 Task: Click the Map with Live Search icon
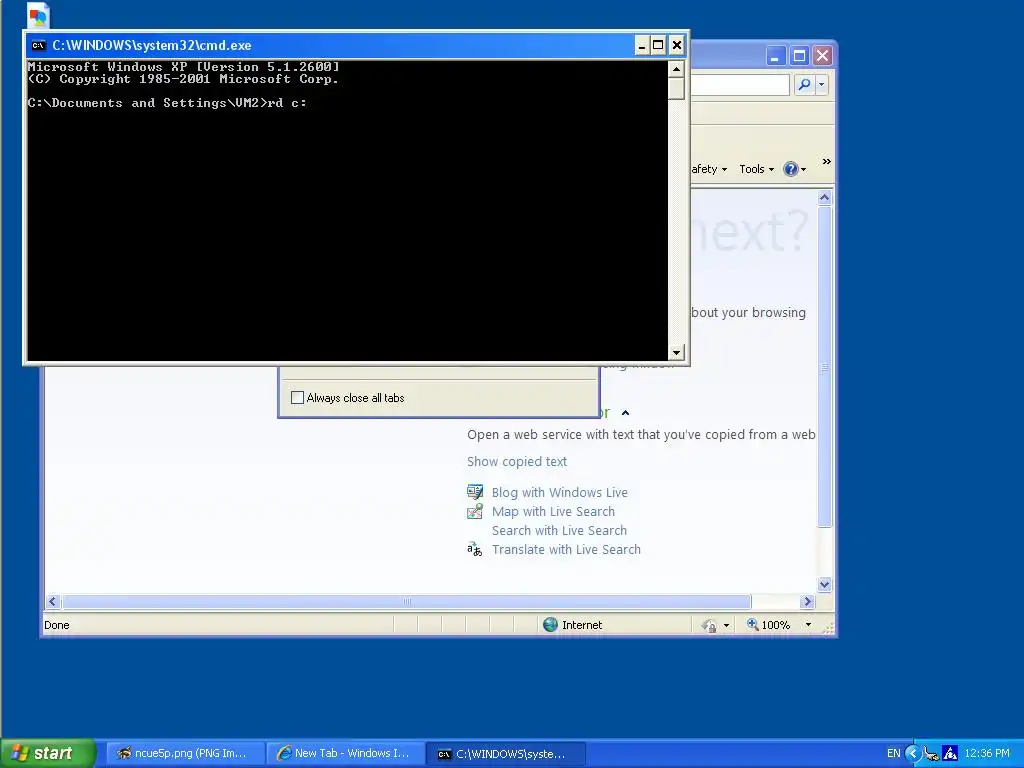[x=475, y=511]
